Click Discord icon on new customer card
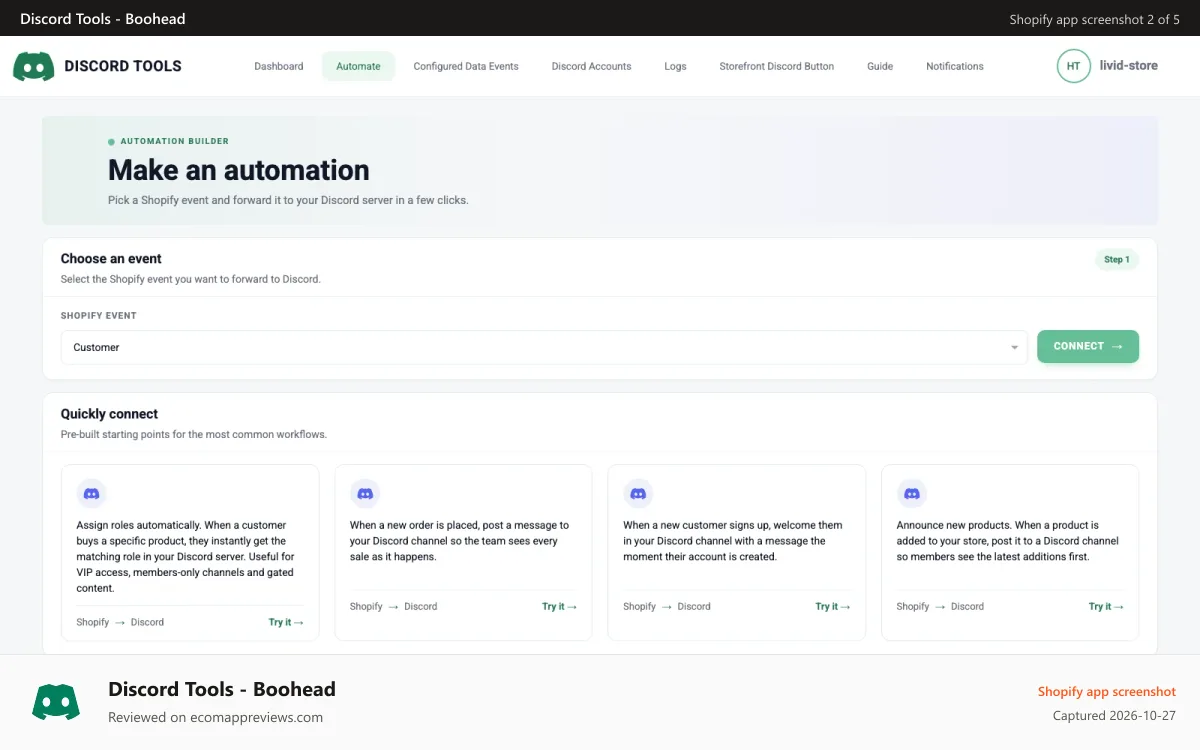The image size is (1200, 750). point(638,494)
